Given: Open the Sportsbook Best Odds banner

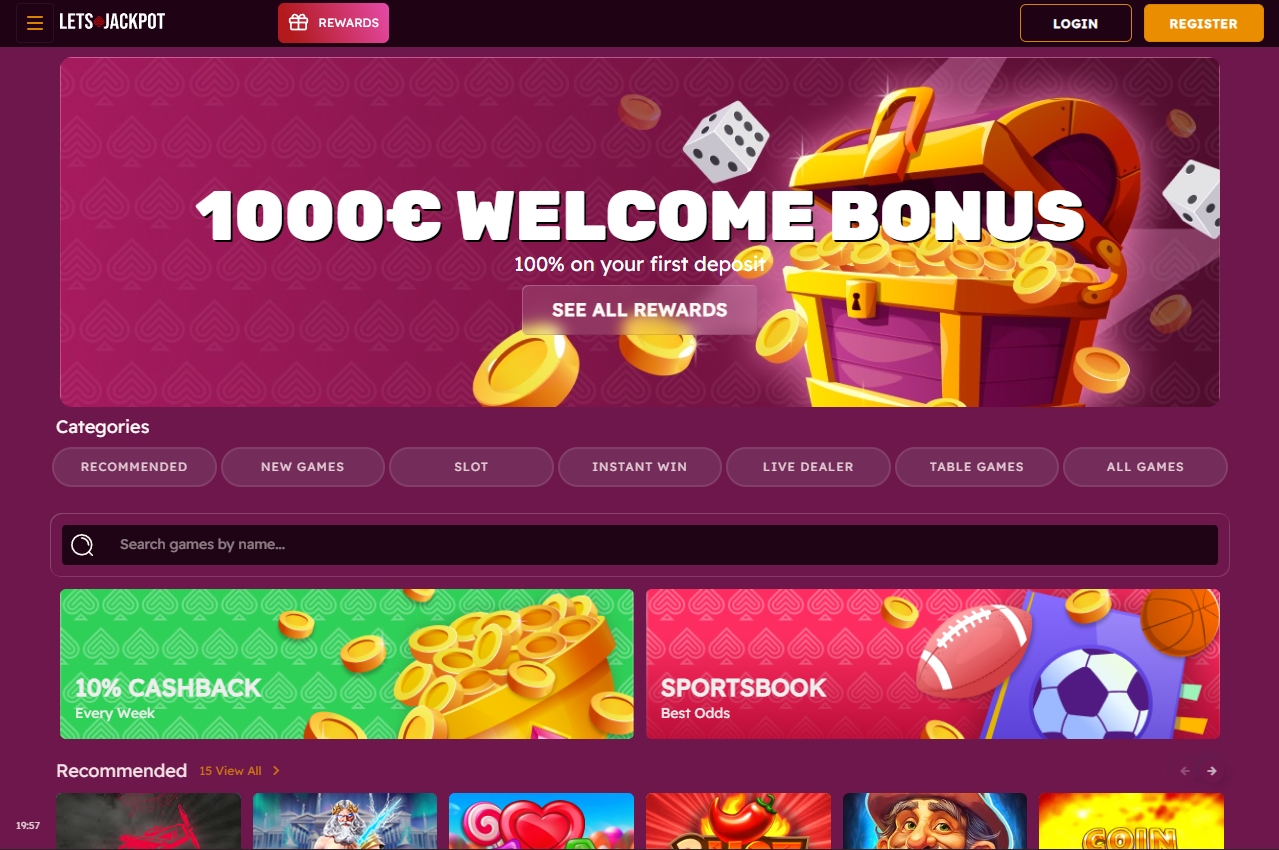Looking at the screenshot, I should (933, 664).
